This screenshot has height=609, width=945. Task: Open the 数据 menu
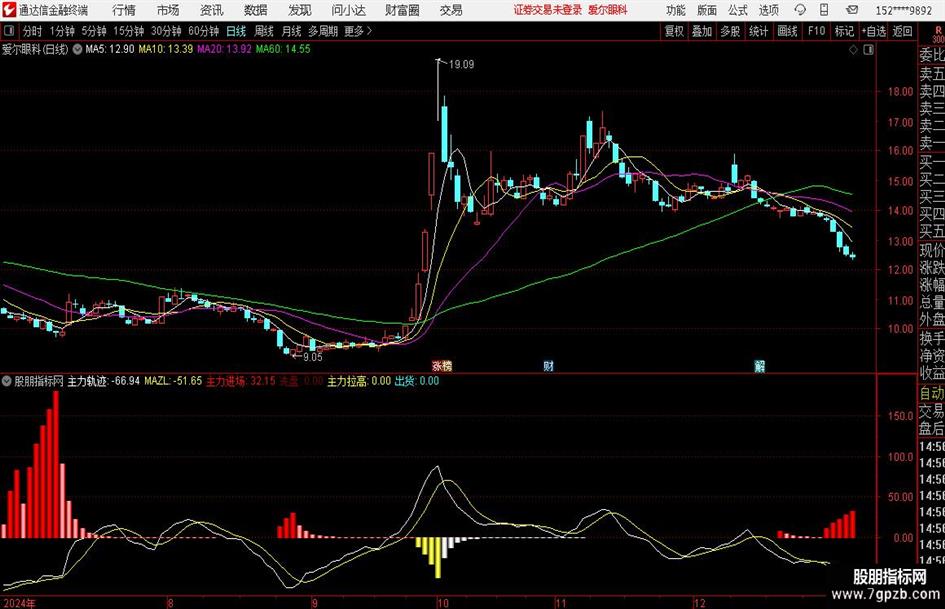(x=256, y=10)
